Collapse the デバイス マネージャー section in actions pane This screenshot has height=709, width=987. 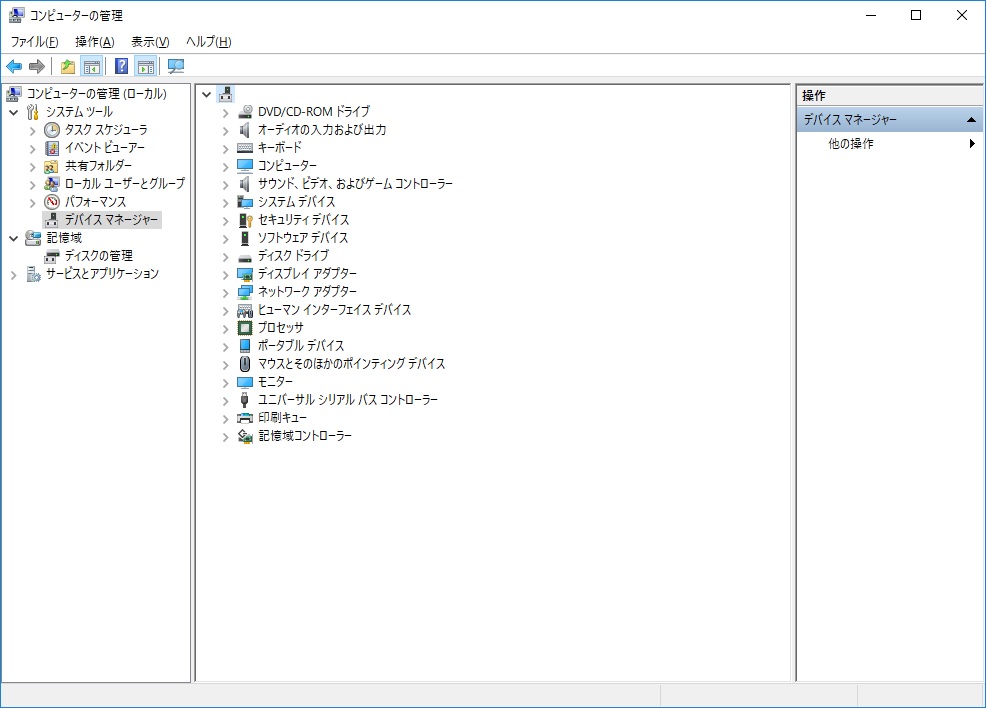point(969,120)
